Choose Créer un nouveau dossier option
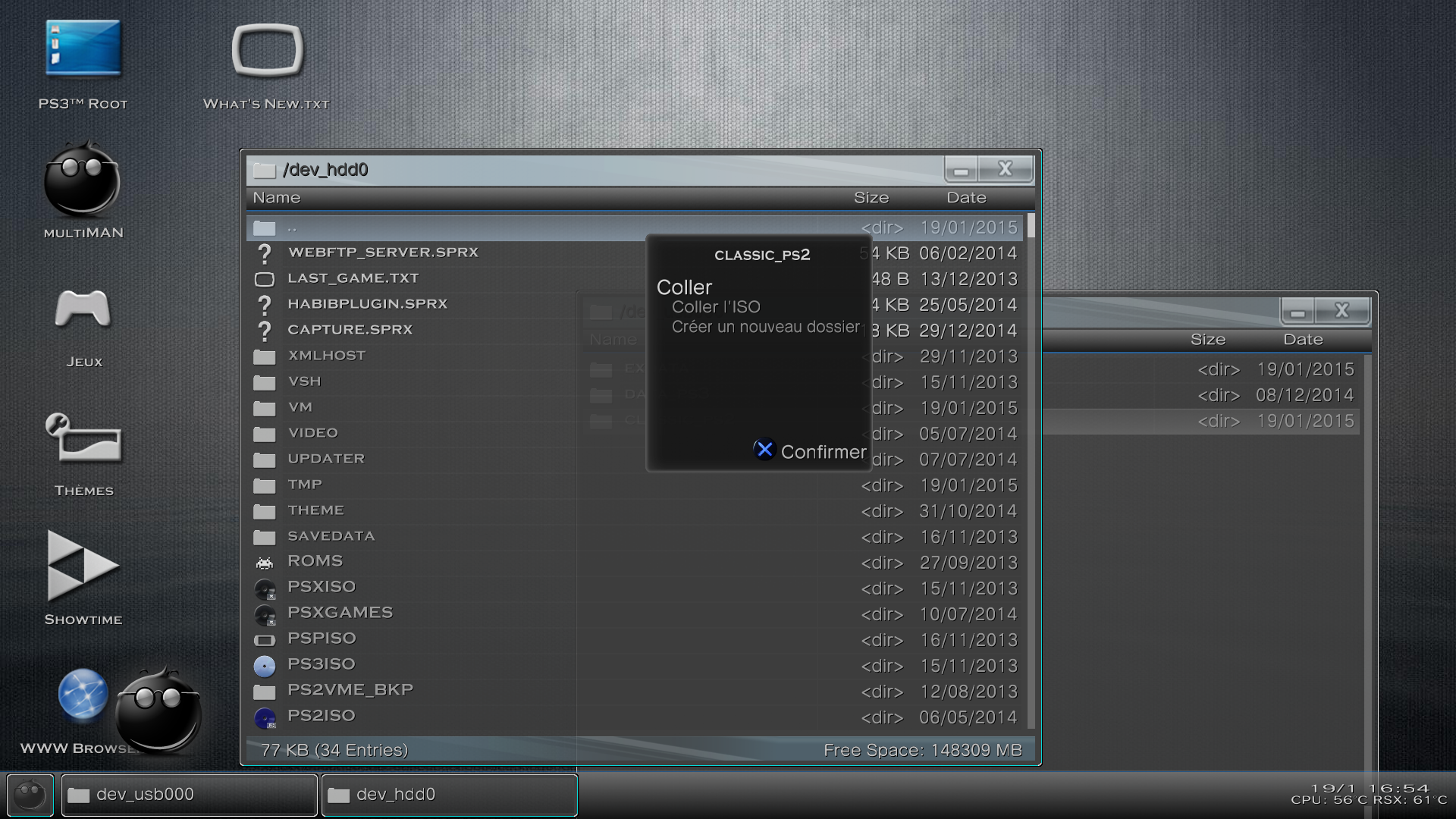 pos(765,327)
